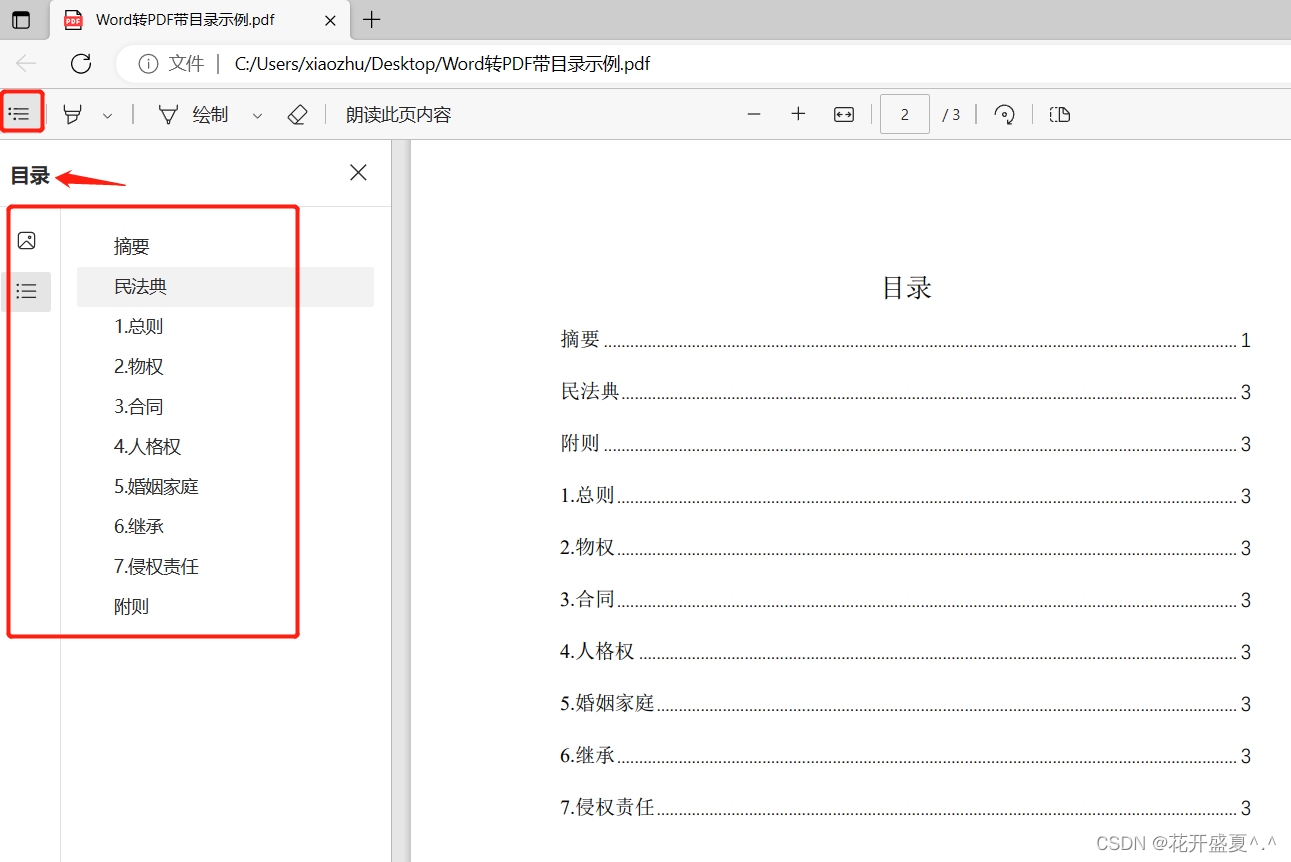1291x862 pixels.
Task: Zoom in with the plus icon
Action: (x=798, y=115)
